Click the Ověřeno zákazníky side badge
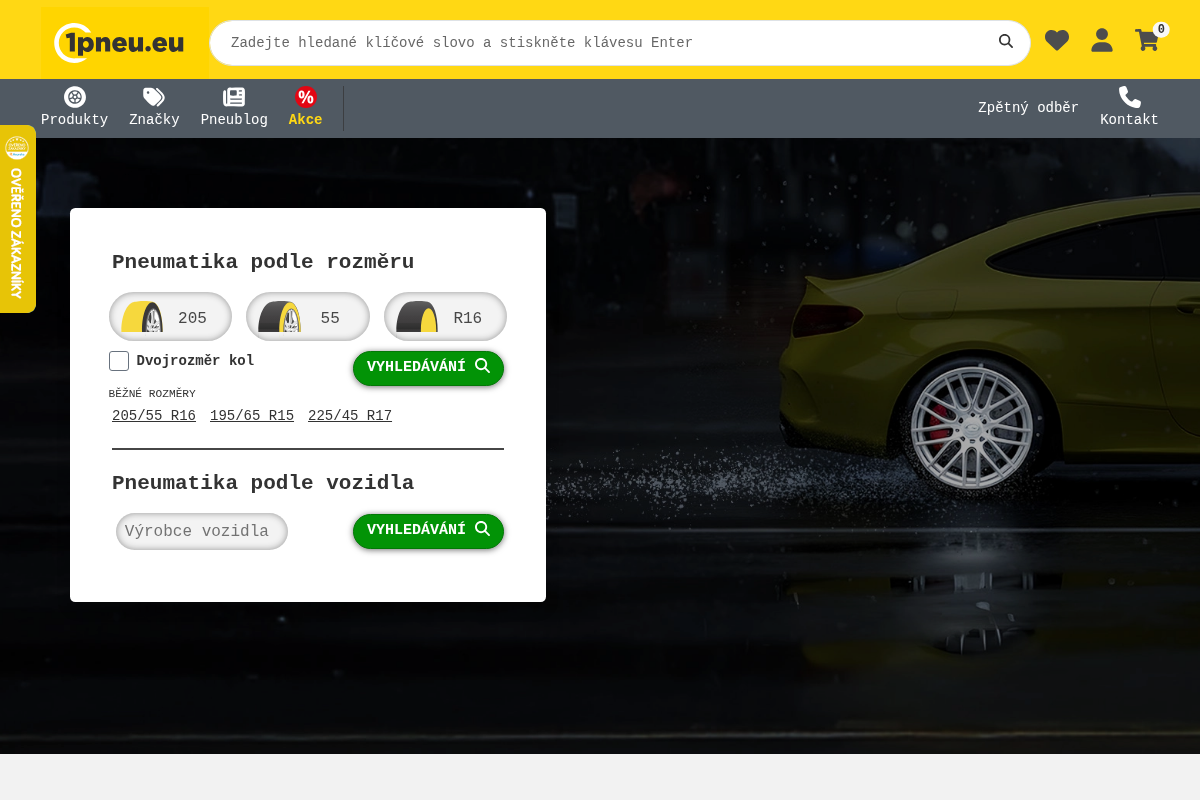 coord(17,219)
